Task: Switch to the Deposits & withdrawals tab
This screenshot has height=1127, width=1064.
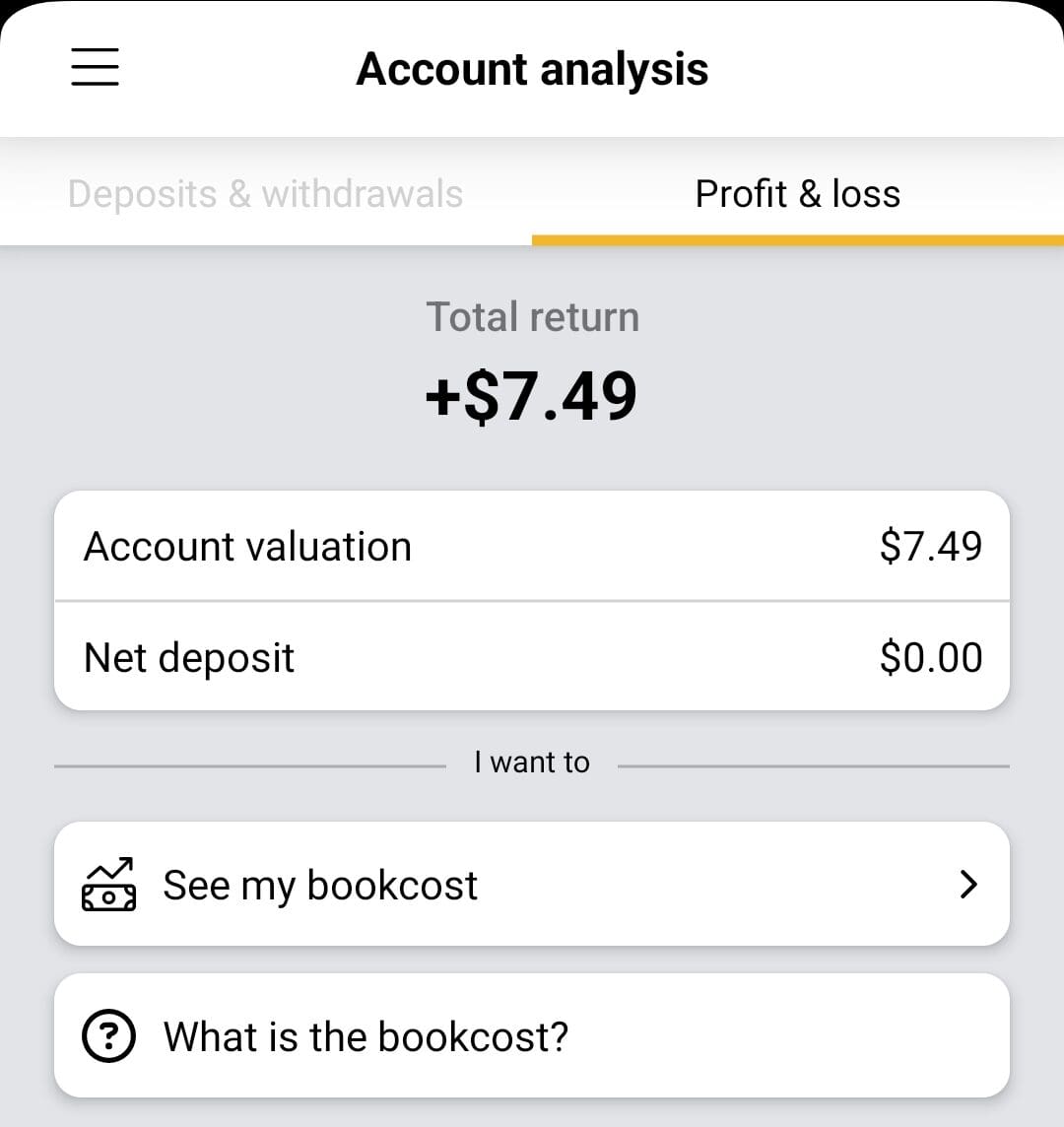Action: pyautogui.click(x=265, y=193)
